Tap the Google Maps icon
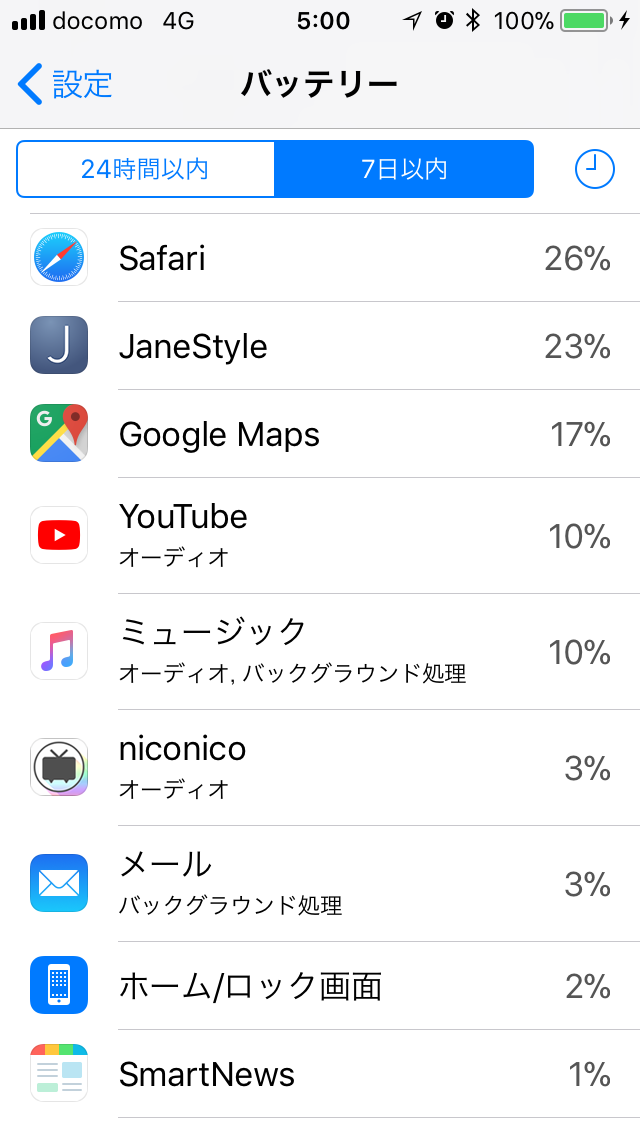 pos(59,434)
